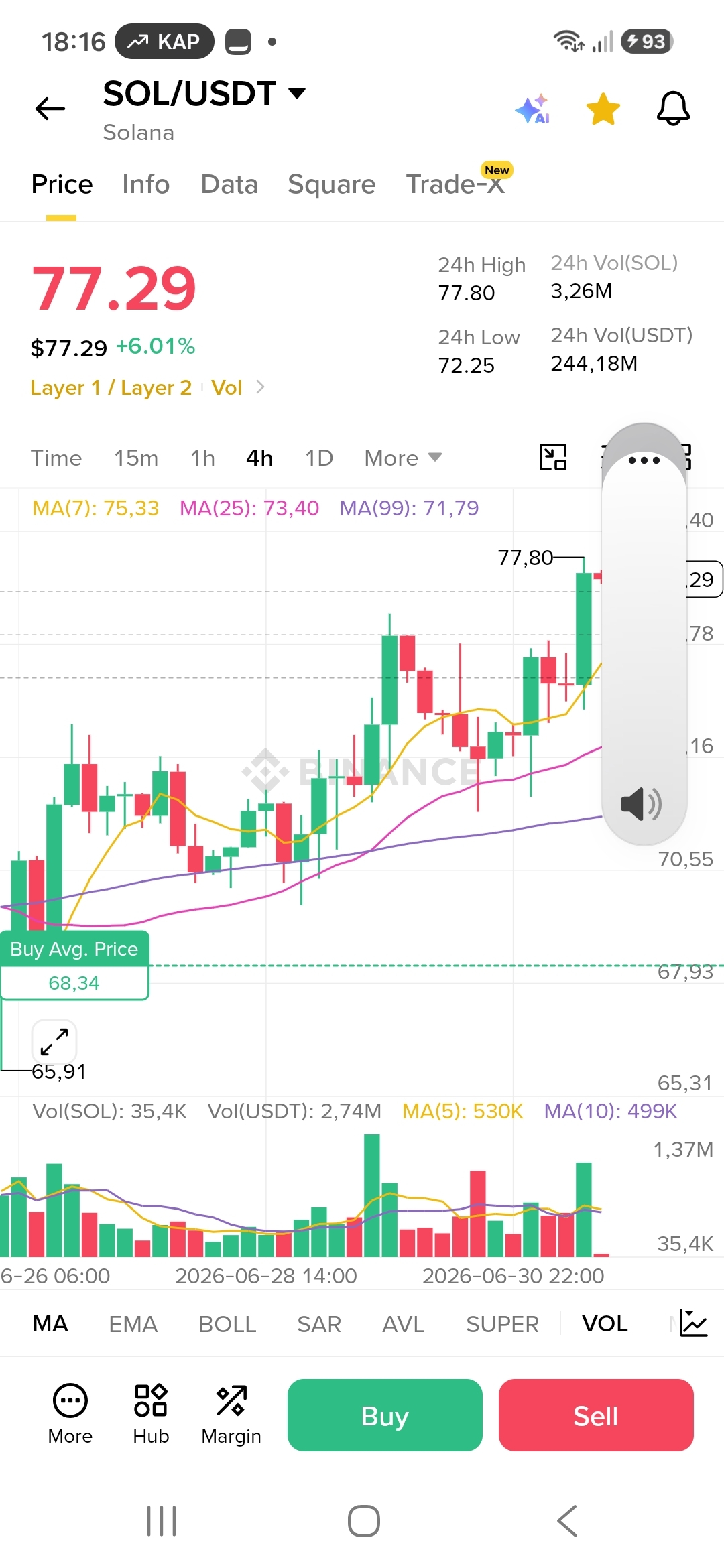Screen dimensions: 724x1568
Task: Enable the AVL indicator
Action: coord(404,1324)
